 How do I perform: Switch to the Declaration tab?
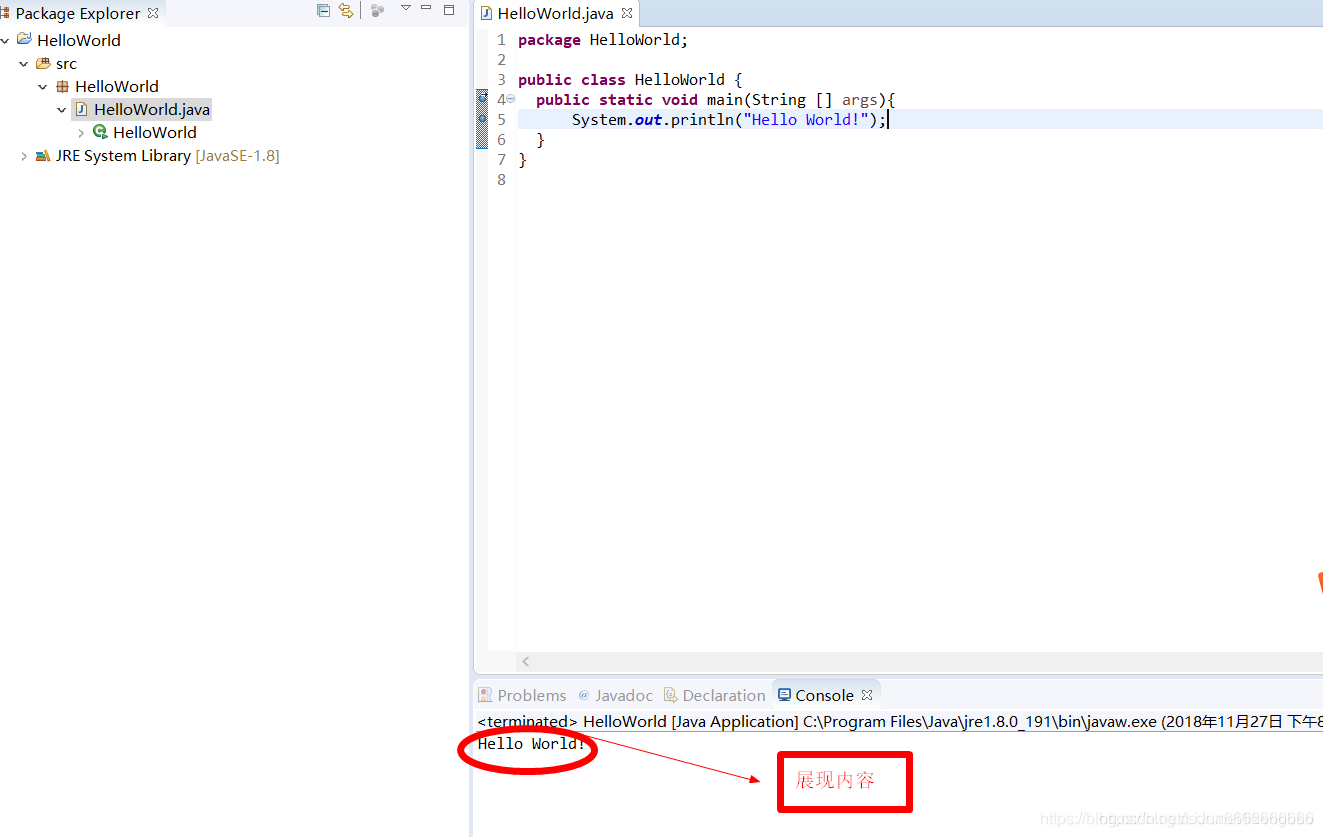click(x=714, y=695)
